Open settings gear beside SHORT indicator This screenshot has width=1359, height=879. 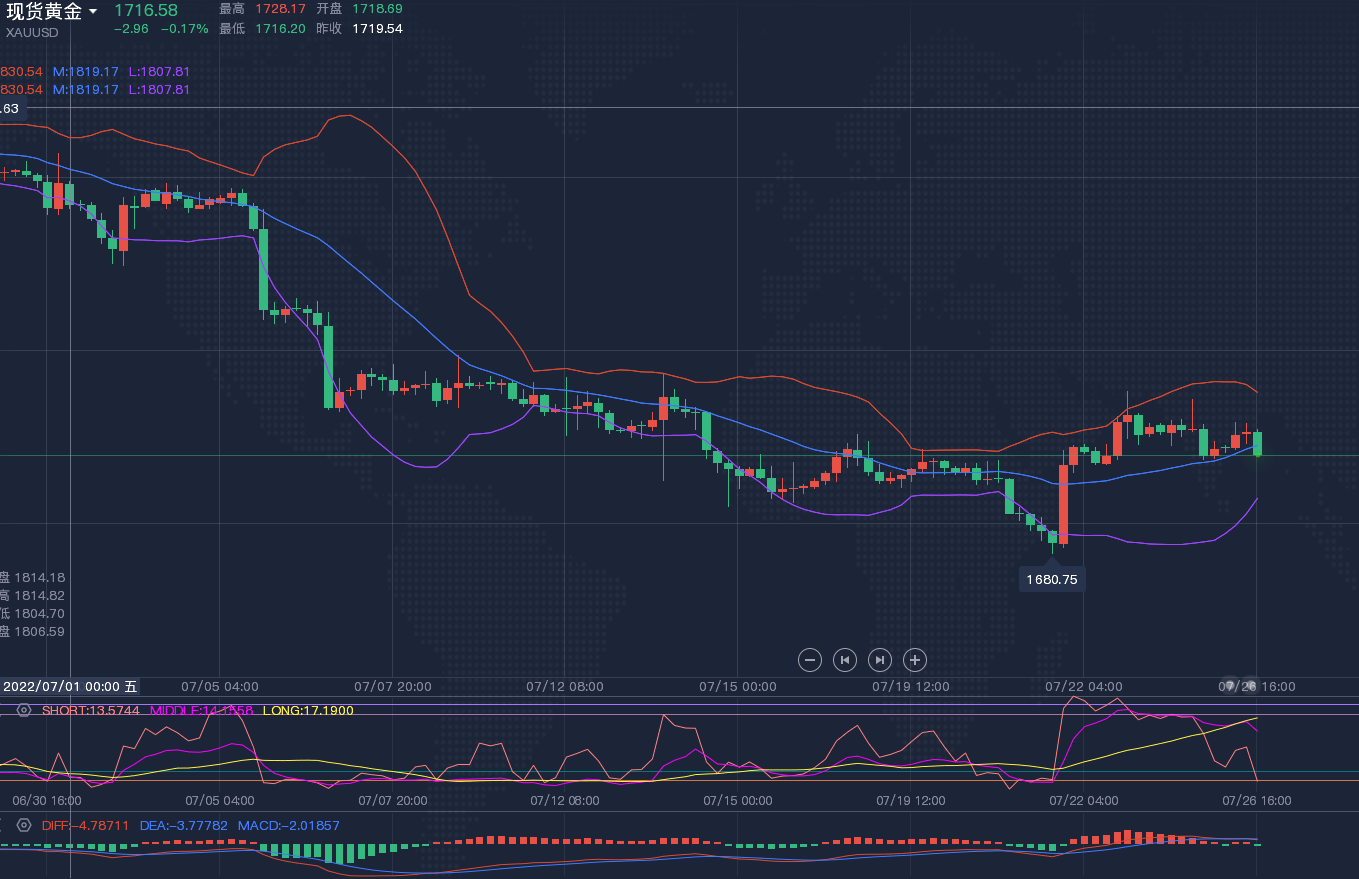tap(24, 710)
